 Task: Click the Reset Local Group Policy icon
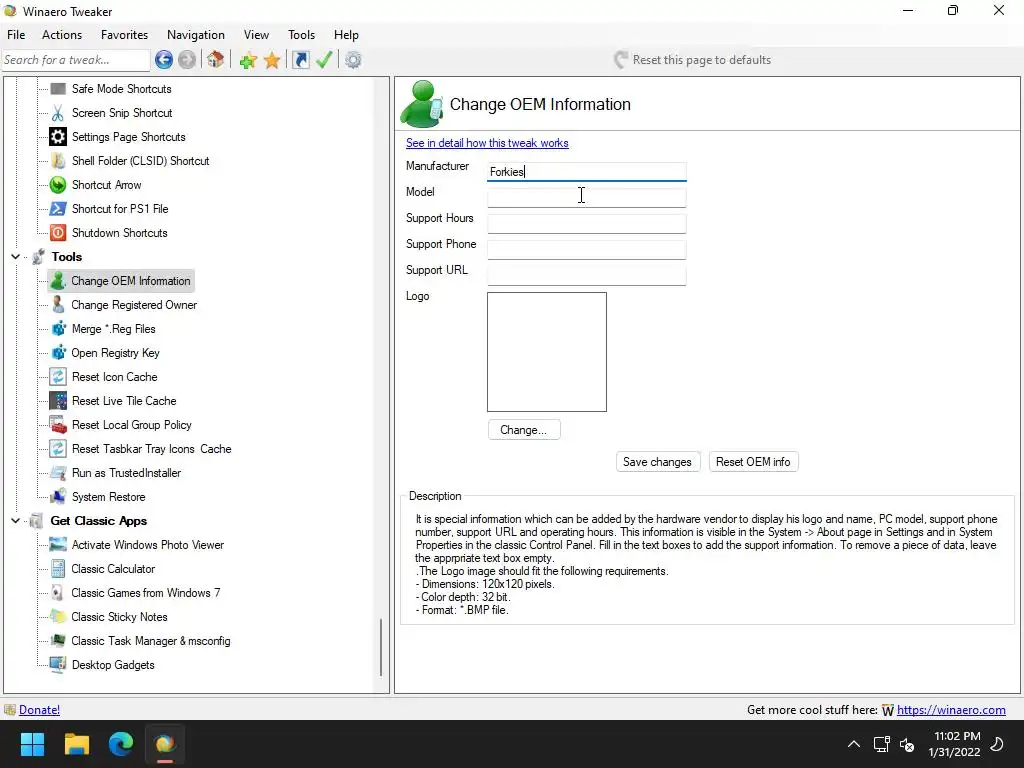pyautogui.click(x=58, y=424)
